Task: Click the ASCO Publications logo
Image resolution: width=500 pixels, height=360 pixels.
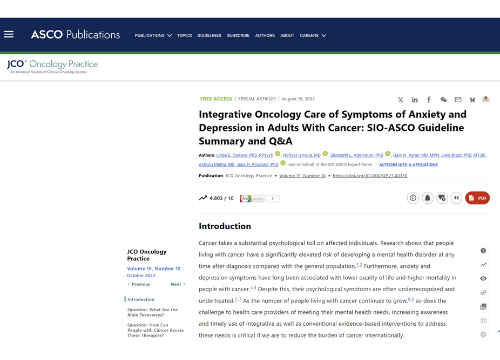Action: coord(75,34)
